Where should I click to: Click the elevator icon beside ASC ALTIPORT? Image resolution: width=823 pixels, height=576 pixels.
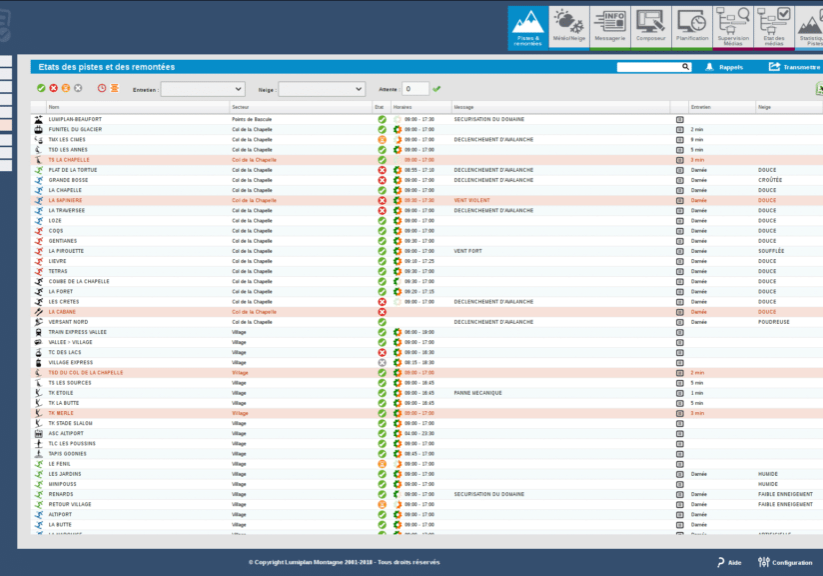click(x=38, y=434)
